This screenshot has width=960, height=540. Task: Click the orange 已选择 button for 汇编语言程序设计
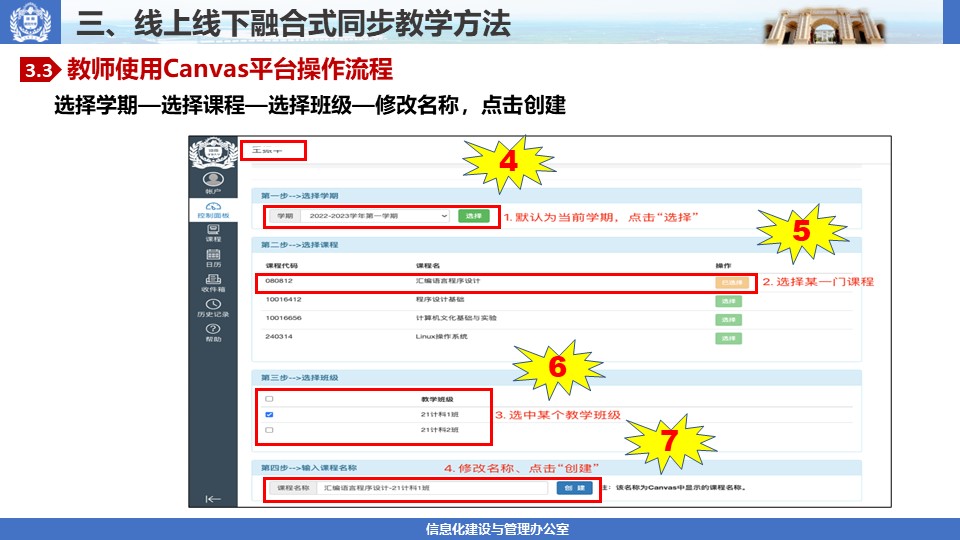point(732,283)
